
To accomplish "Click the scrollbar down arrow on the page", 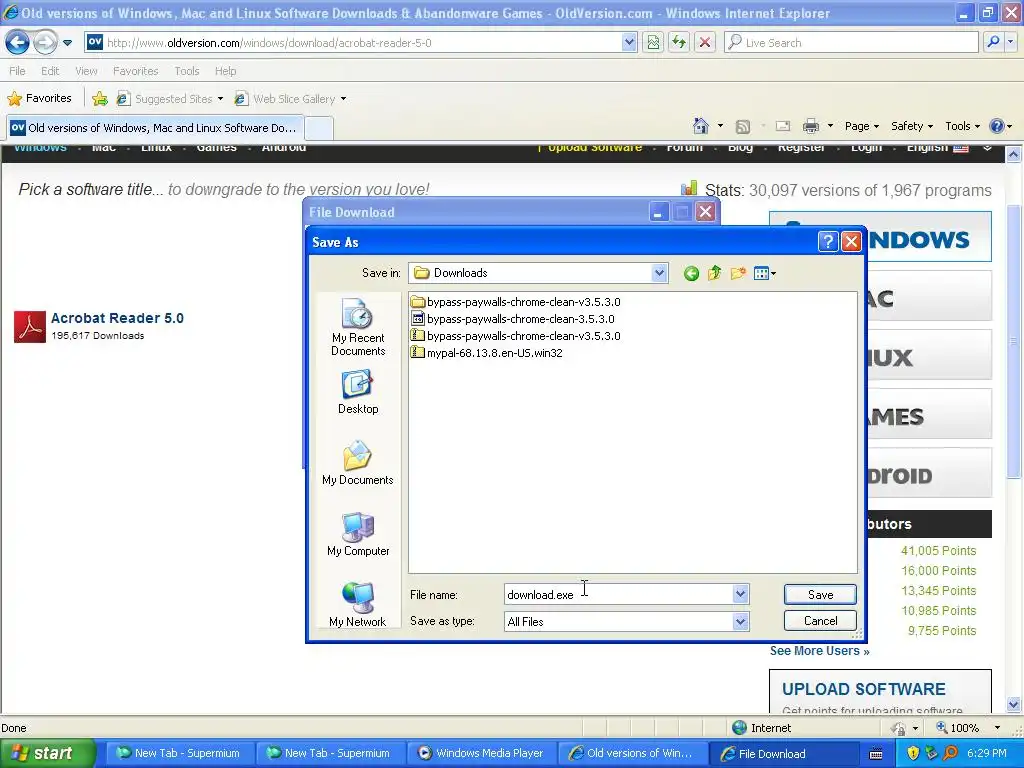I will tap(1014, 705).
